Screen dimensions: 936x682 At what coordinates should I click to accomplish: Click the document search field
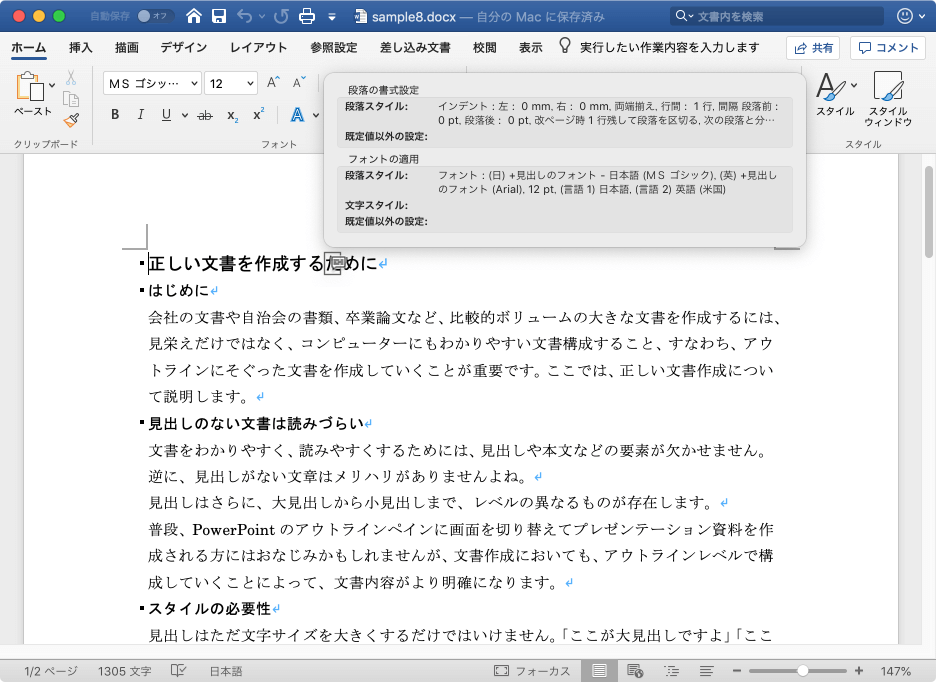point(777,16)
